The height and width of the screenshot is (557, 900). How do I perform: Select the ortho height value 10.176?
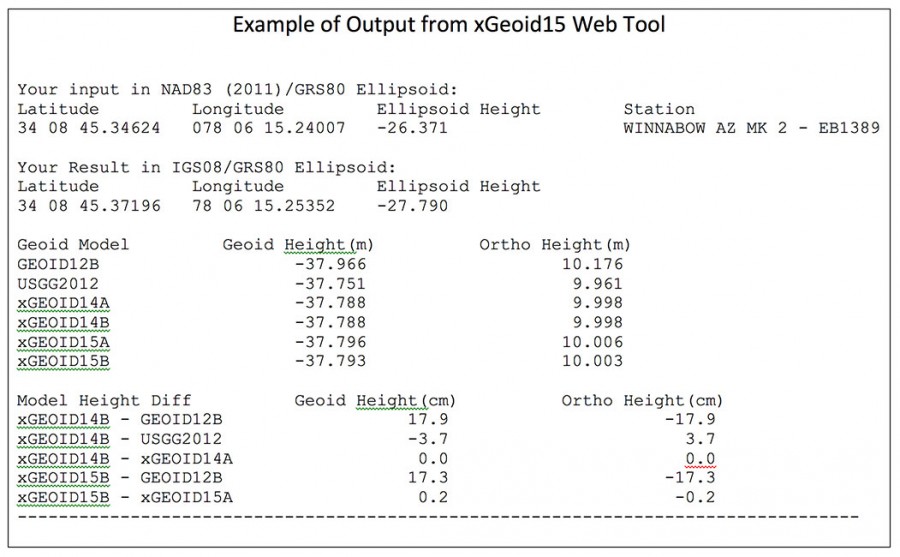[596, 265]
